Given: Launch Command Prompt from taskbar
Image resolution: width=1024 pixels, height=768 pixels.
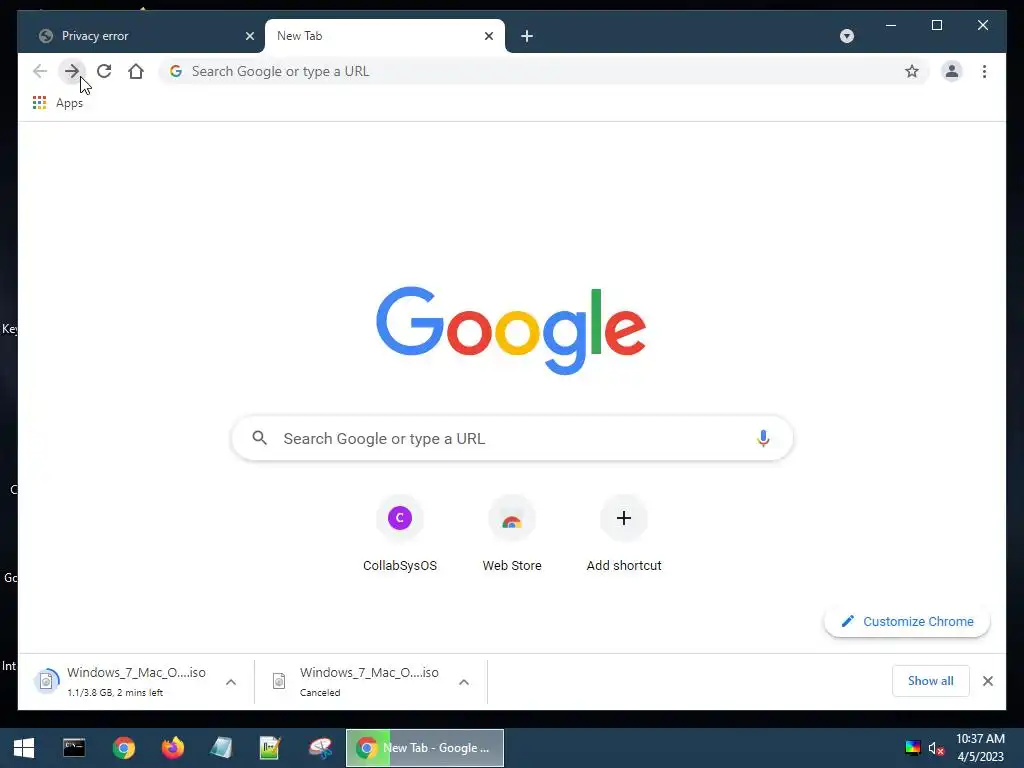Looking at the screenshot, I should click(74, 748).
